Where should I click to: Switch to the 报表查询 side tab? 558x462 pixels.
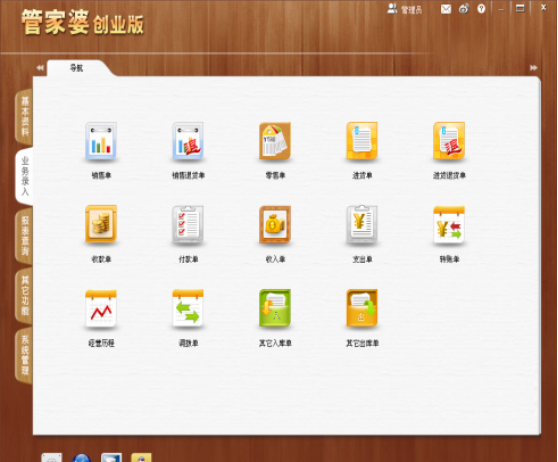point(24,236)
